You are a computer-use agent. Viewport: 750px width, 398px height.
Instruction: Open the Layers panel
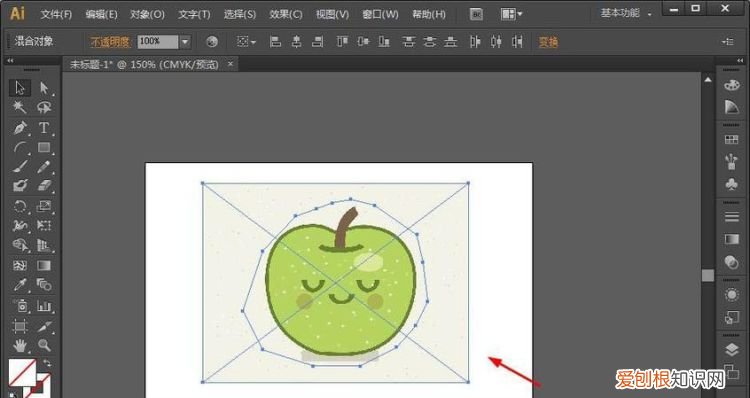pyautogui.click(x=731, y=350)
